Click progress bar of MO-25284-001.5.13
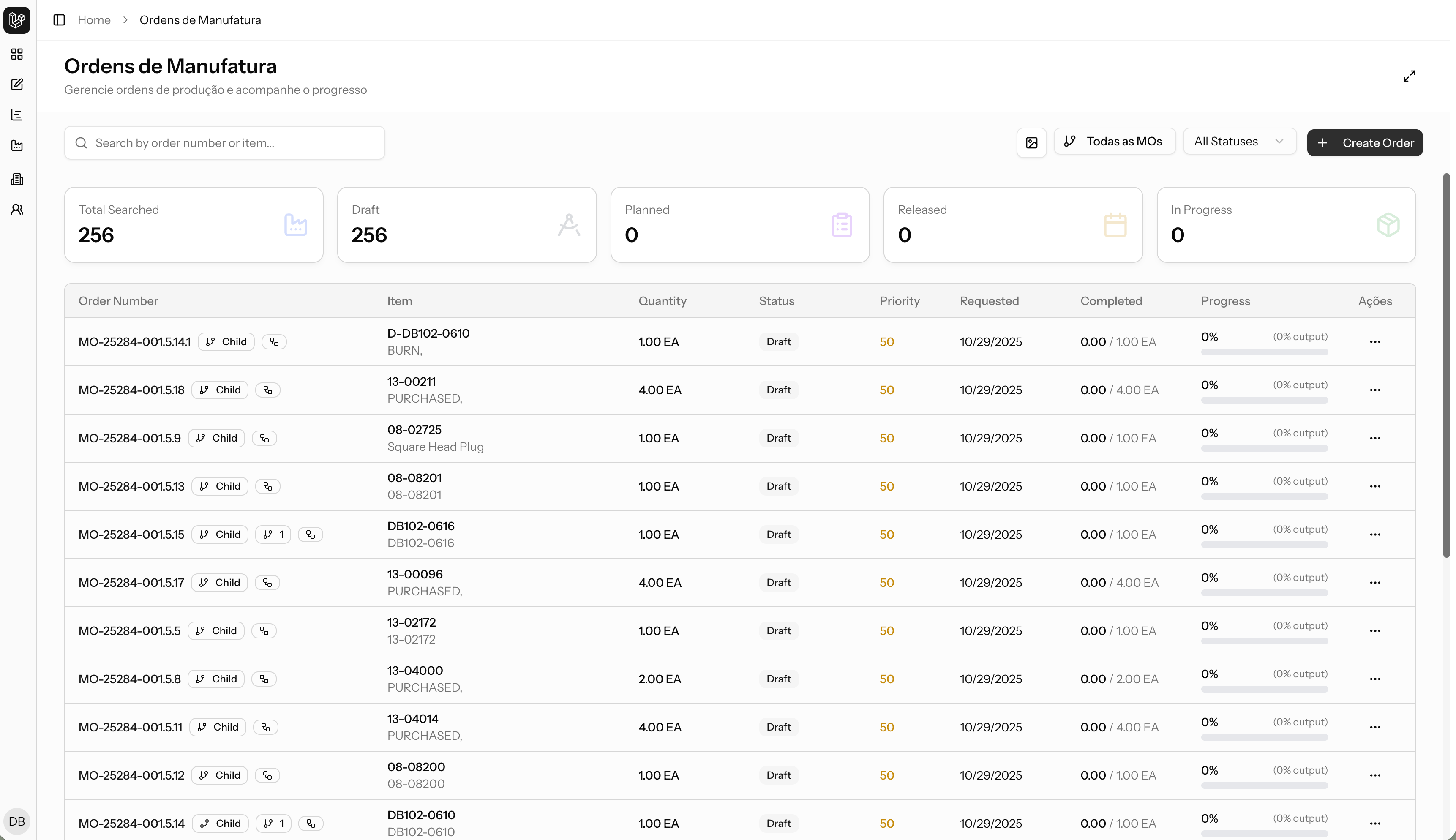The width and height of the screenshot is (1456, 840). (1264, 496)
